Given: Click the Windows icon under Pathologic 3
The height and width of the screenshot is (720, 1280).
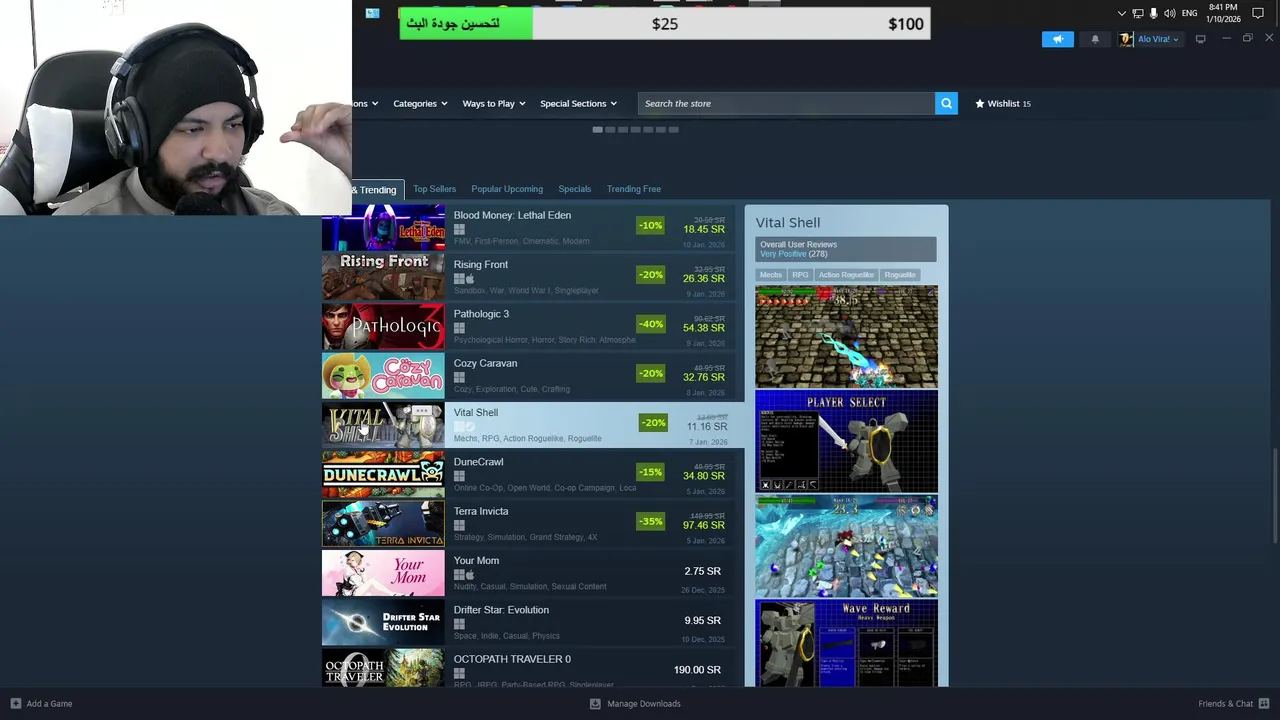Looking at the screenshot, I should 459,328.
